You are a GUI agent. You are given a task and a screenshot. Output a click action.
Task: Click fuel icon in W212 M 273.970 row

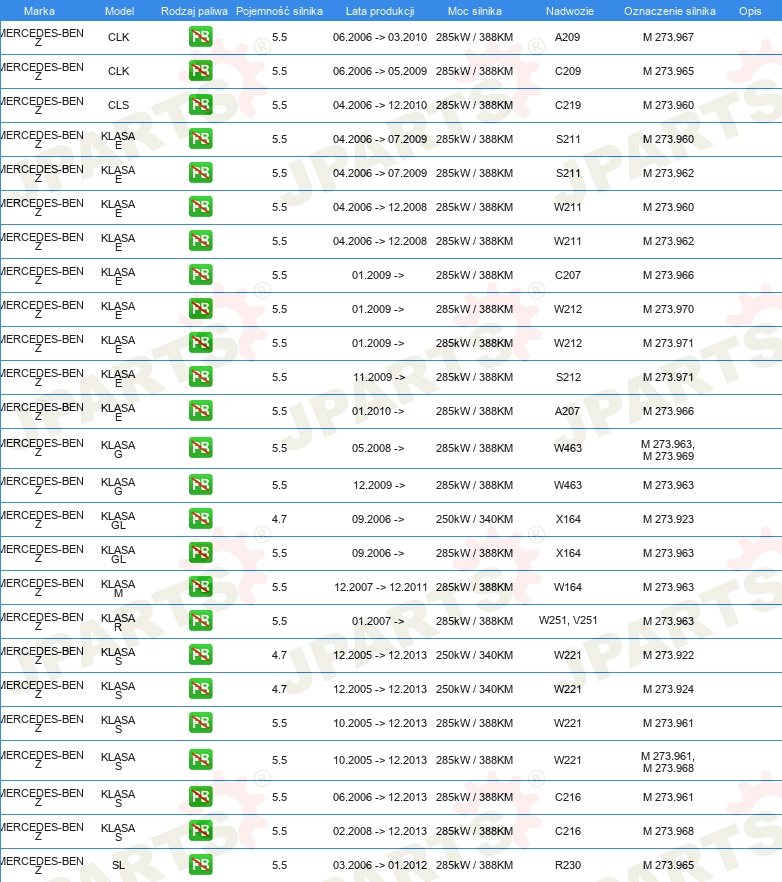point(200,309)
